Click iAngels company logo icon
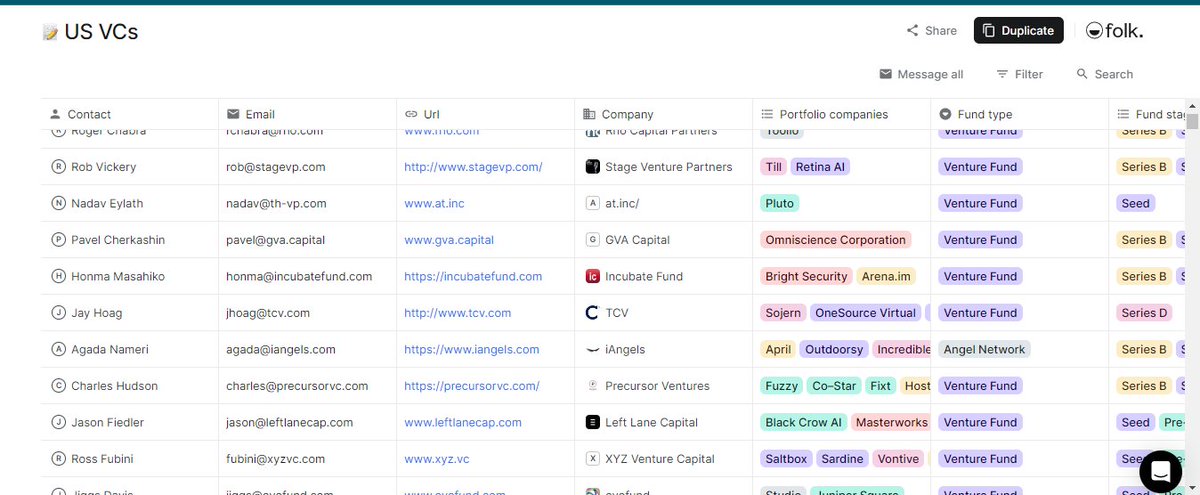The height and width of the screenshot is (495, 1200). (592, 349)
